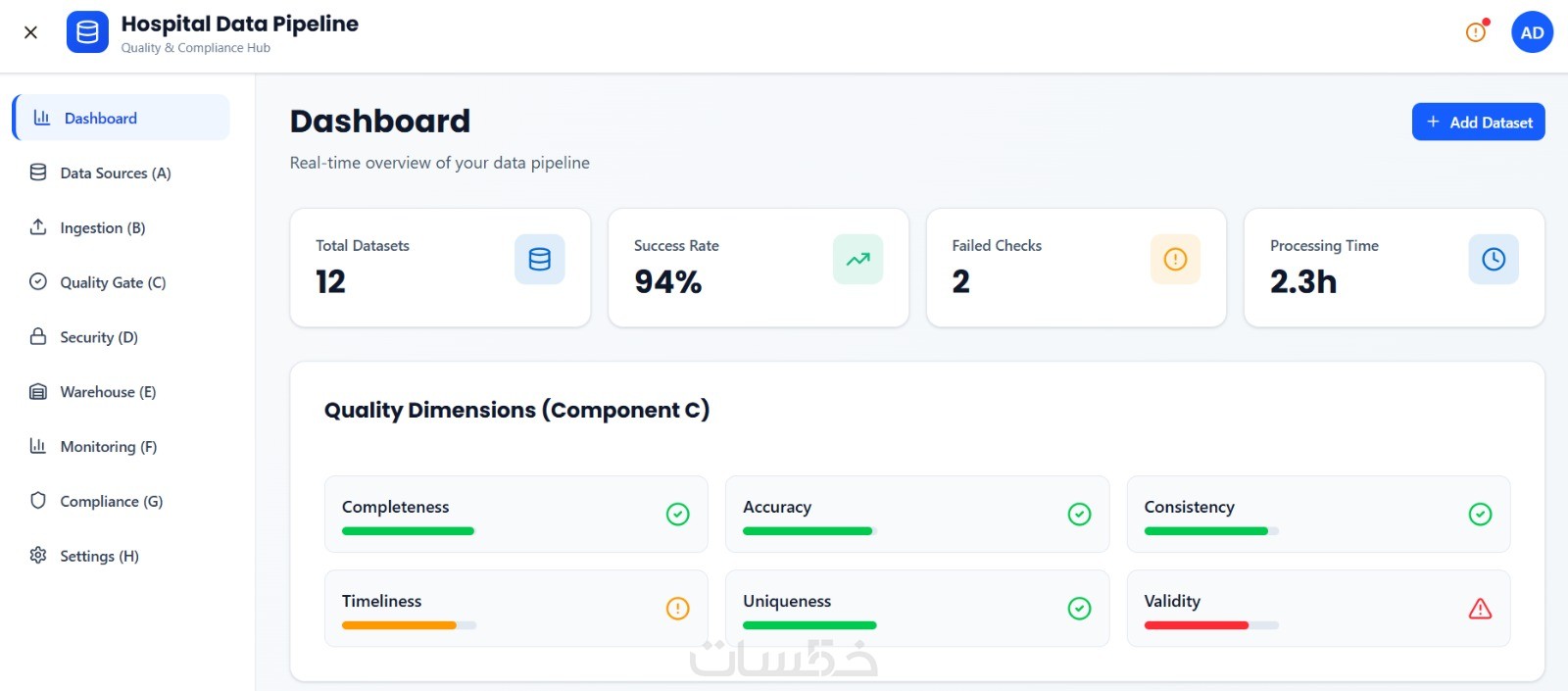Viewport: 1568px width, 691px height.
Task: Open the AD user avatar menu
Action: pyautogui.click(x=1532, y=32)
